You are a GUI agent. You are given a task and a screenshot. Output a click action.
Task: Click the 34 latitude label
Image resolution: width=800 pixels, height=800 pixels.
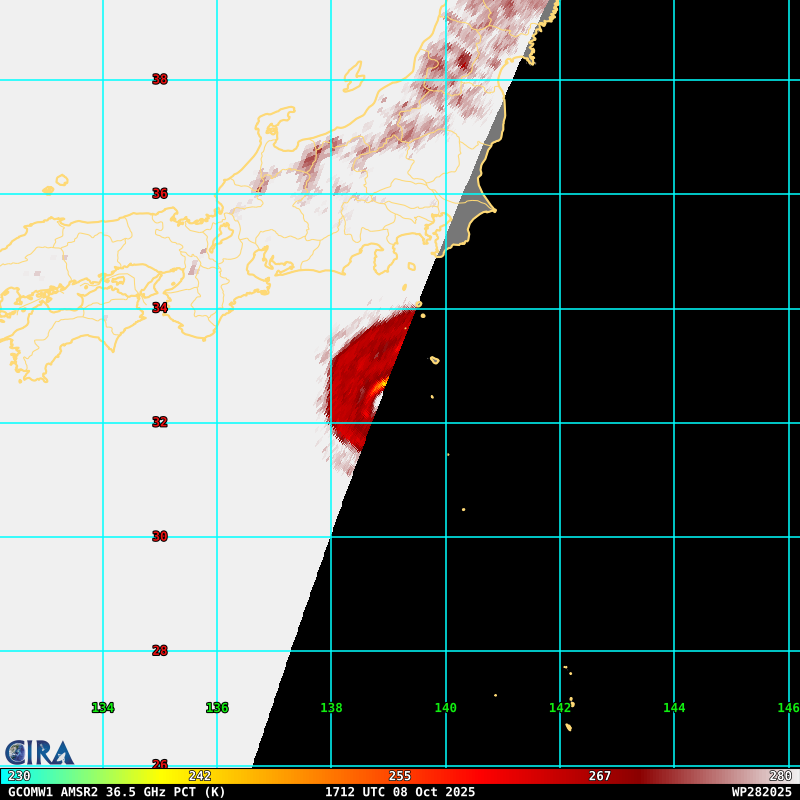(x=160, y=308)
